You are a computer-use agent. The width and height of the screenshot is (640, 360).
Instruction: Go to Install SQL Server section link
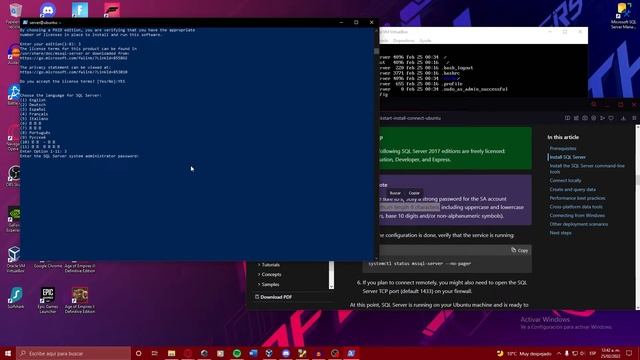click(x=568, y=157)
